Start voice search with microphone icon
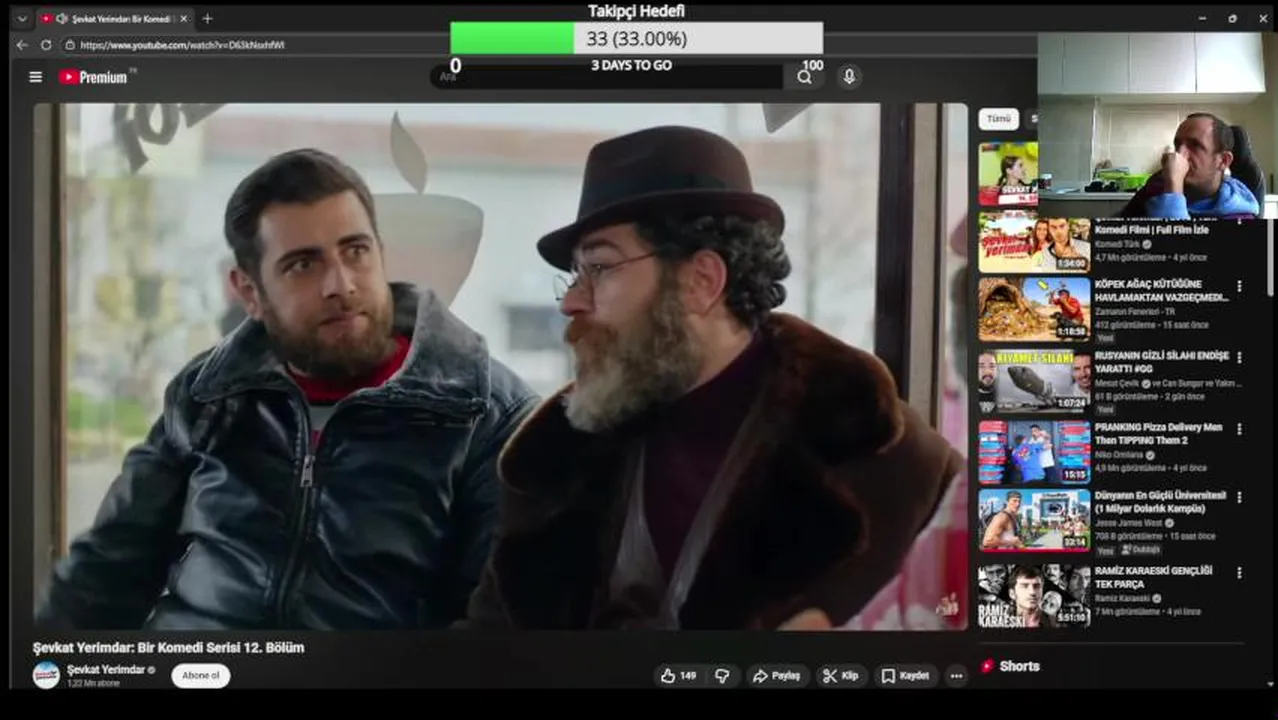This screenshot has width=1278, height=720. [x=849, y=77]
